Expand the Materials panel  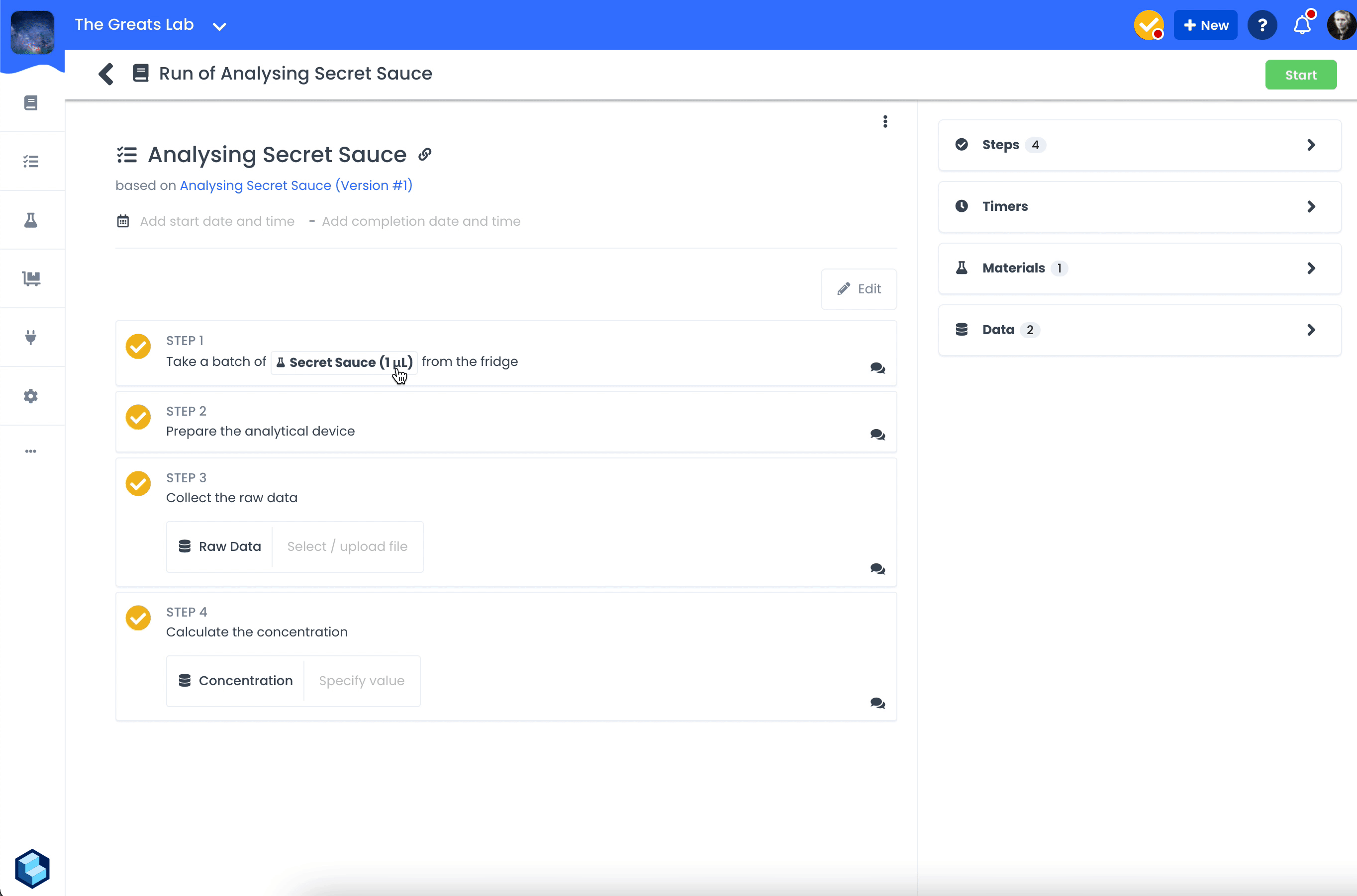1139,269
